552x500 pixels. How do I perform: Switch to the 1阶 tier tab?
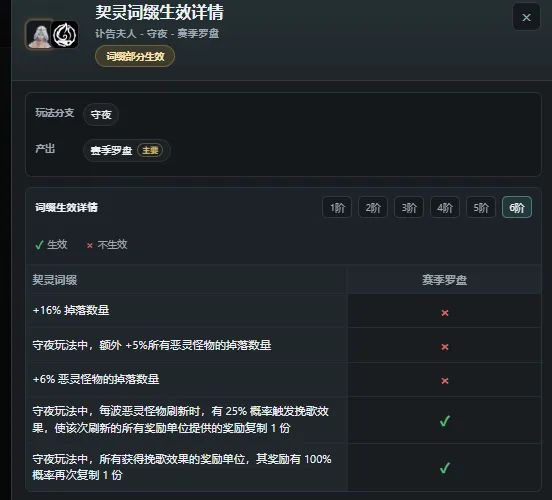[x=337, y=207]
